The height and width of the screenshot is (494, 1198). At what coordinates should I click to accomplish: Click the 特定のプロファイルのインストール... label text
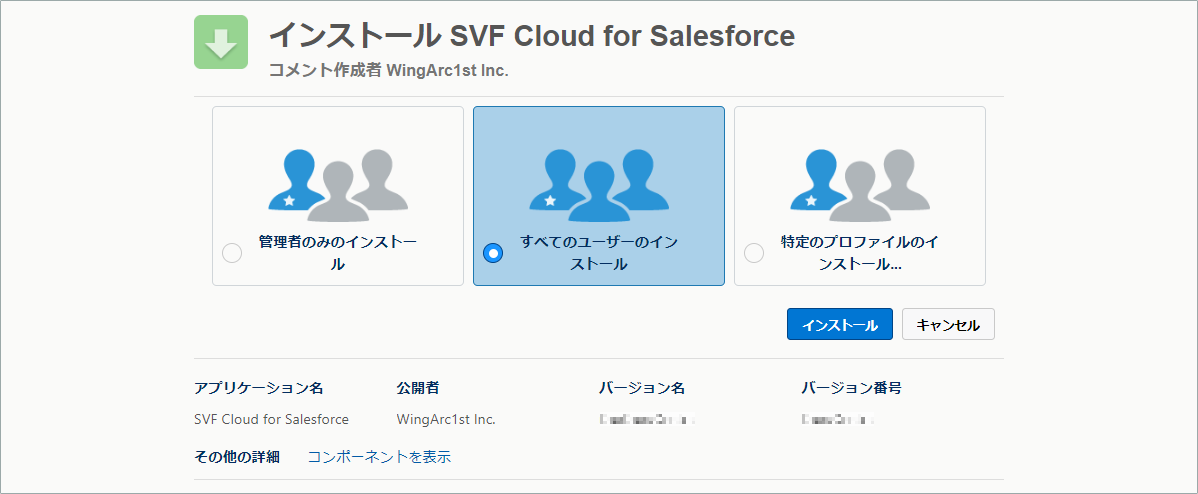tap(860, 253)
